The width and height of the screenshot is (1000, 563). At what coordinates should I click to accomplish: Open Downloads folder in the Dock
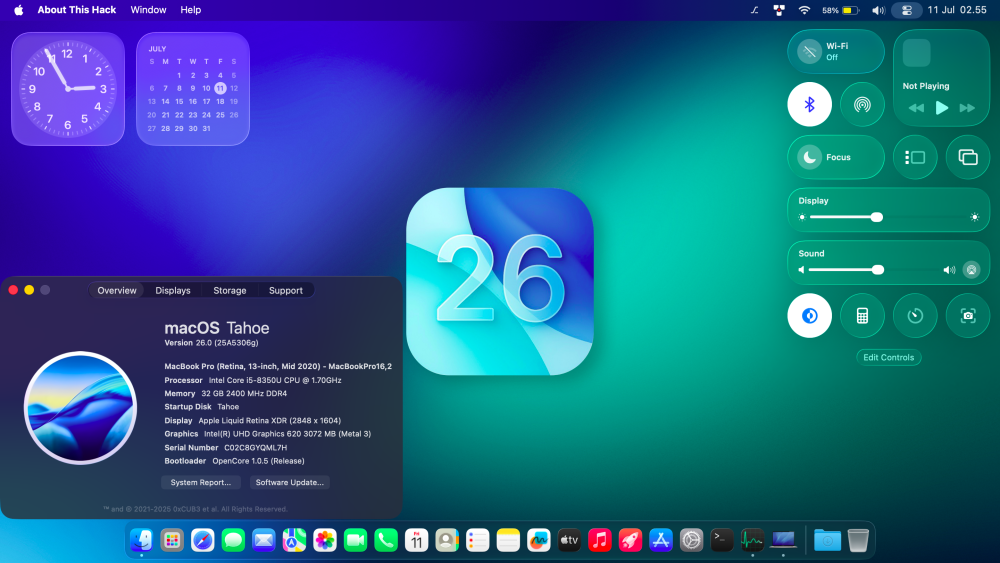pyautogui.click(x=828, y=540)
